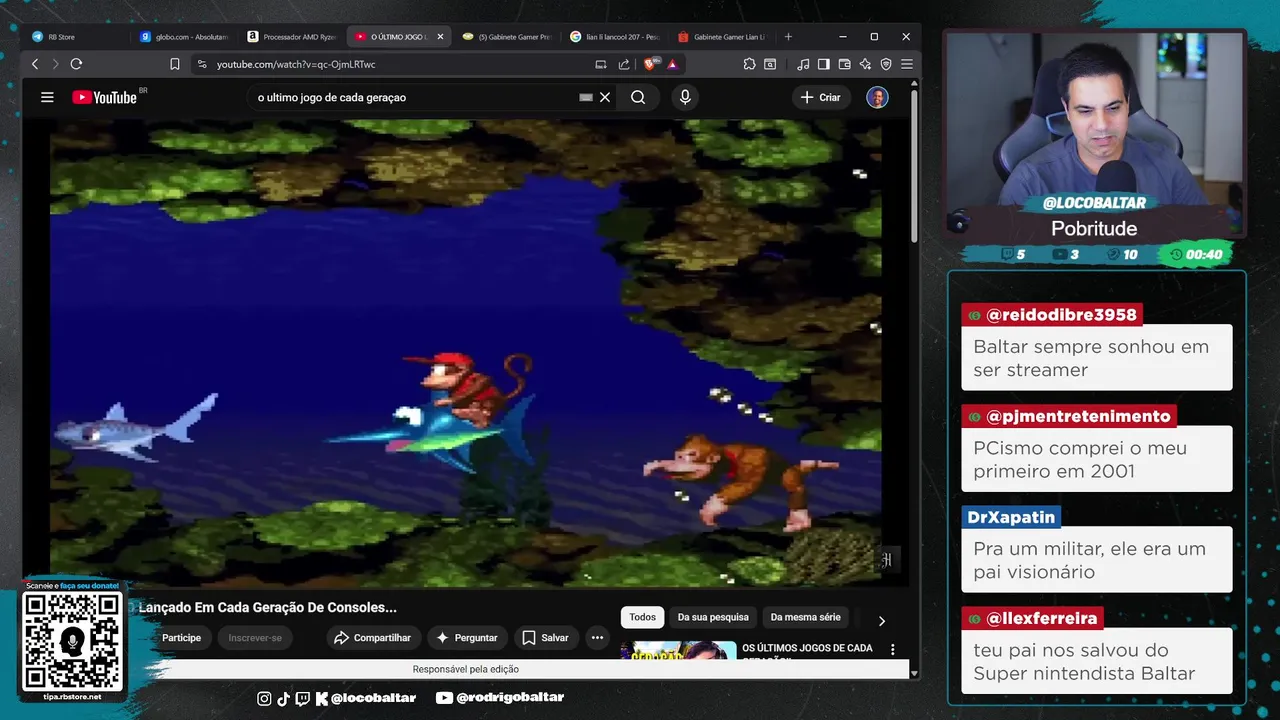Clear the YouTube search text with X
This screenshot has height=720, width=1280.
pyautogui.click(x=605, y=97)
